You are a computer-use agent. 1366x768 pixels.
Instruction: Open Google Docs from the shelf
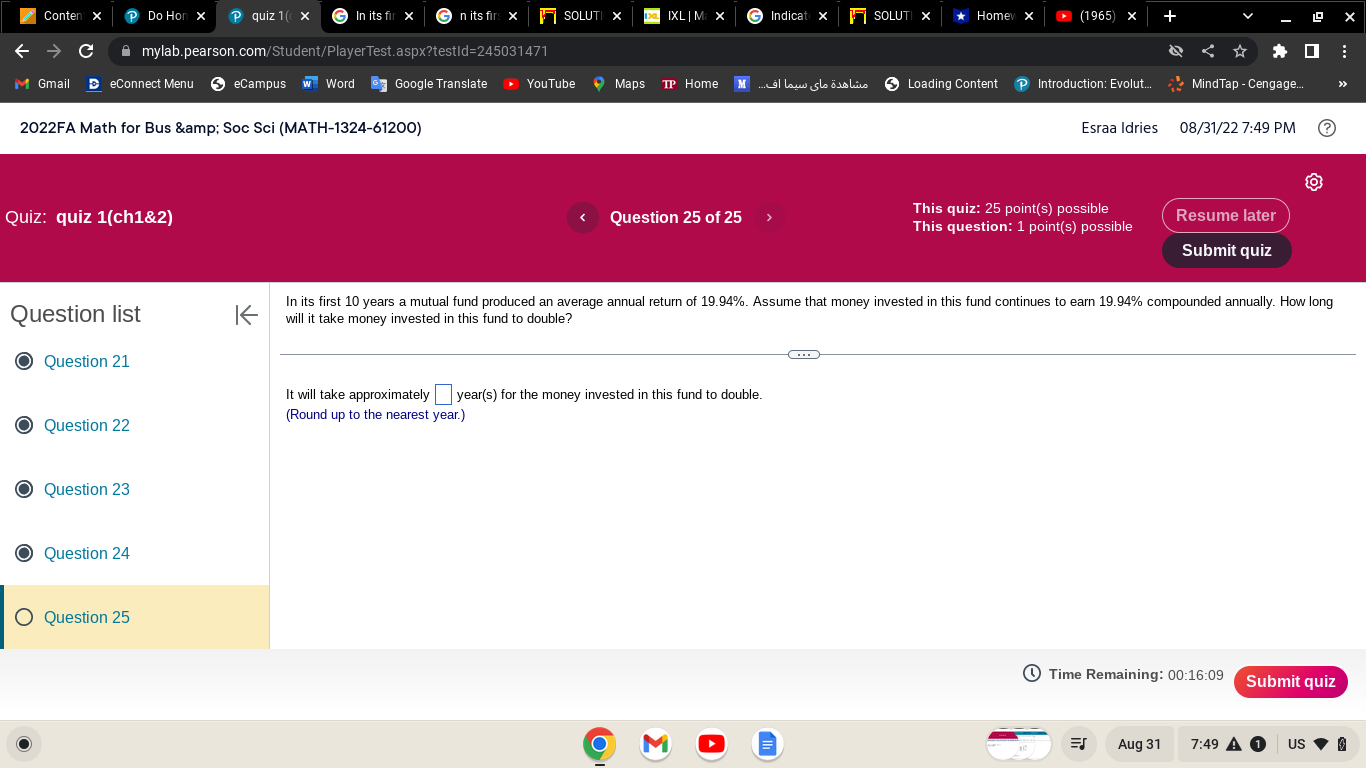(x=767, y=744)
